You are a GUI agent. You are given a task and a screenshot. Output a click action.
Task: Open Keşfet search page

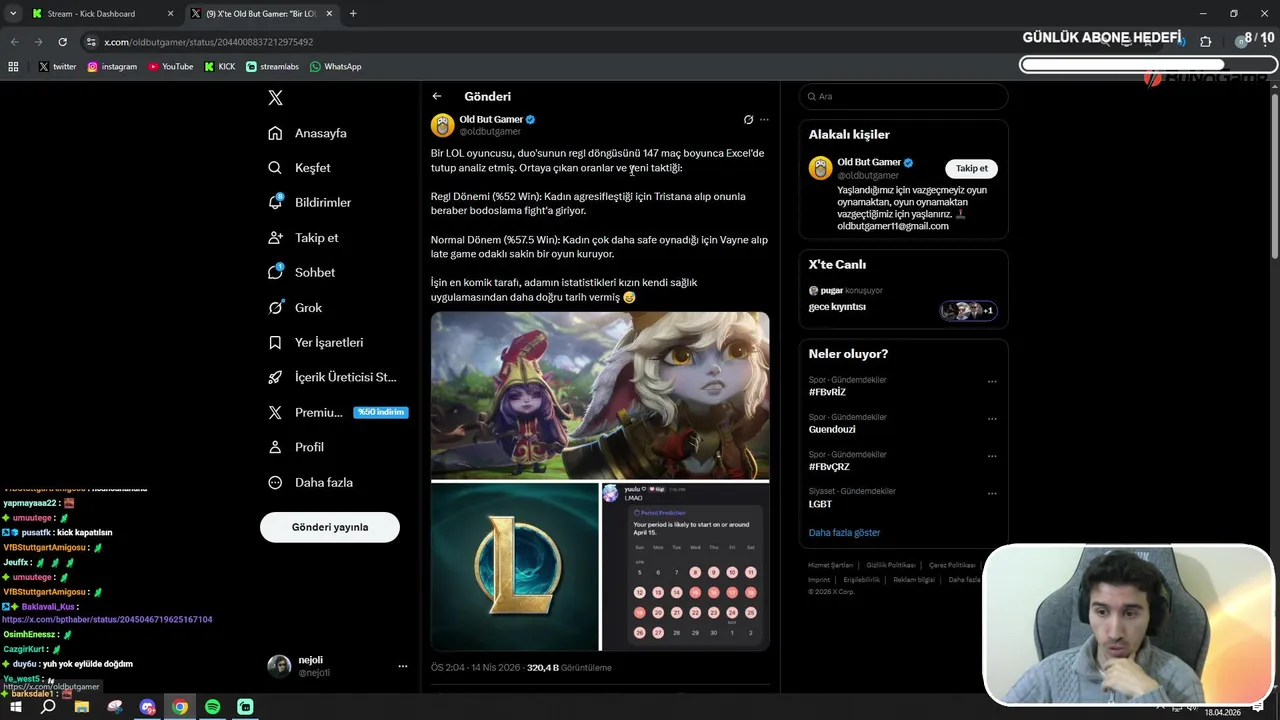(300, 168)
